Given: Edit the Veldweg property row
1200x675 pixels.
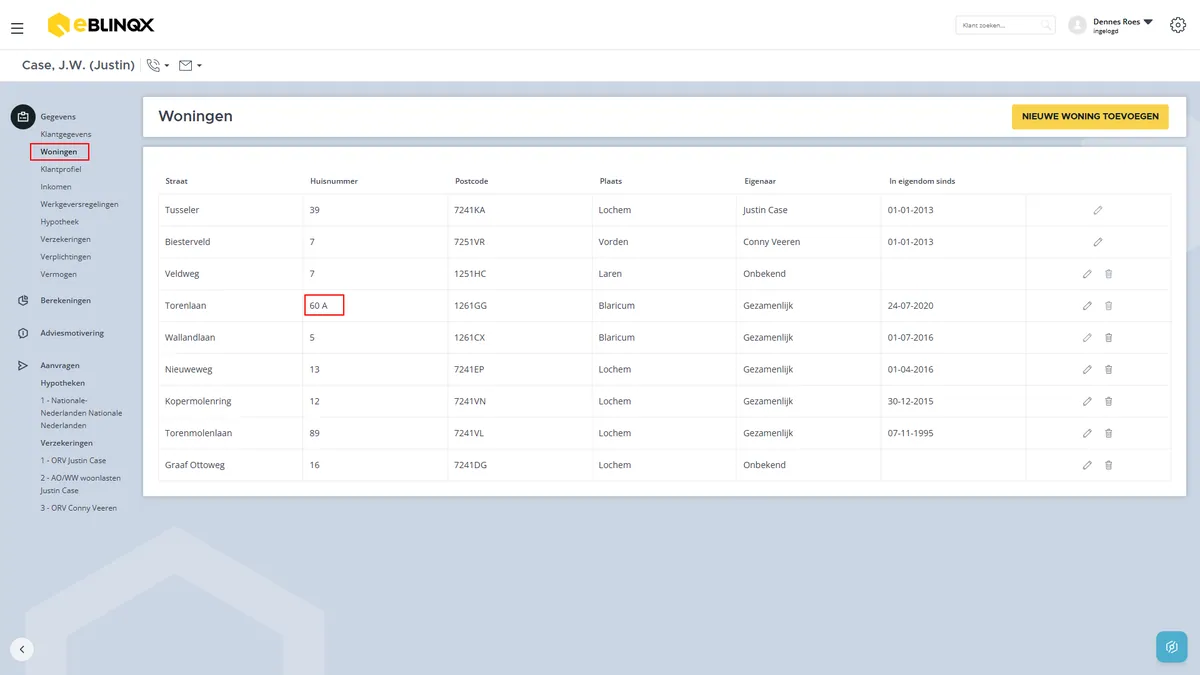Looking at the screenshot, I should (x=1087, y=274).
